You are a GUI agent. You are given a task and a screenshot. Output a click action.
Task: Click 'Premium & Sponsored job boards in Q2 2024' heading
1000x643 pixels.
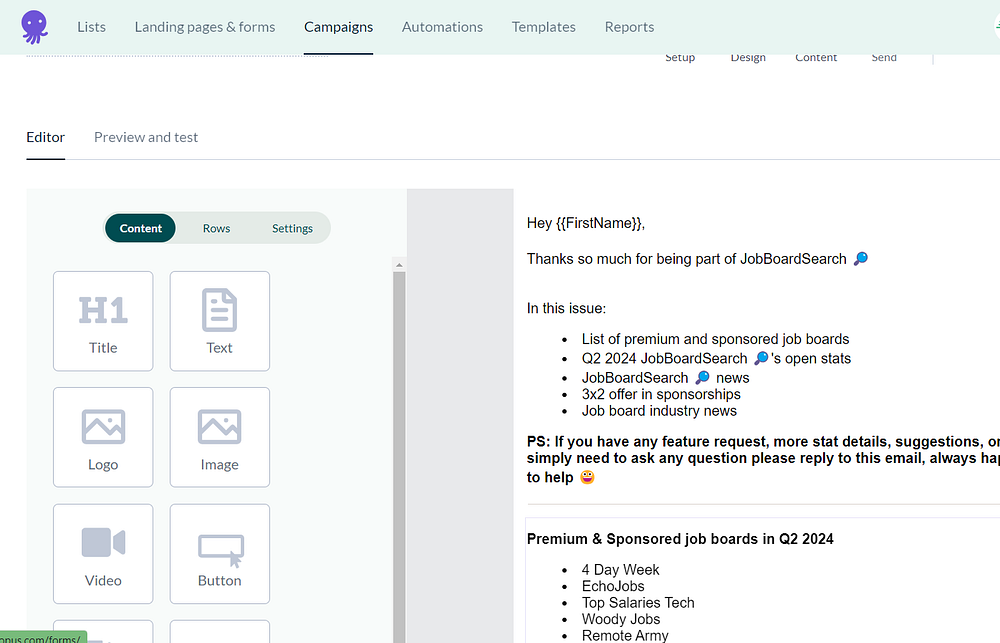(680, 539)
